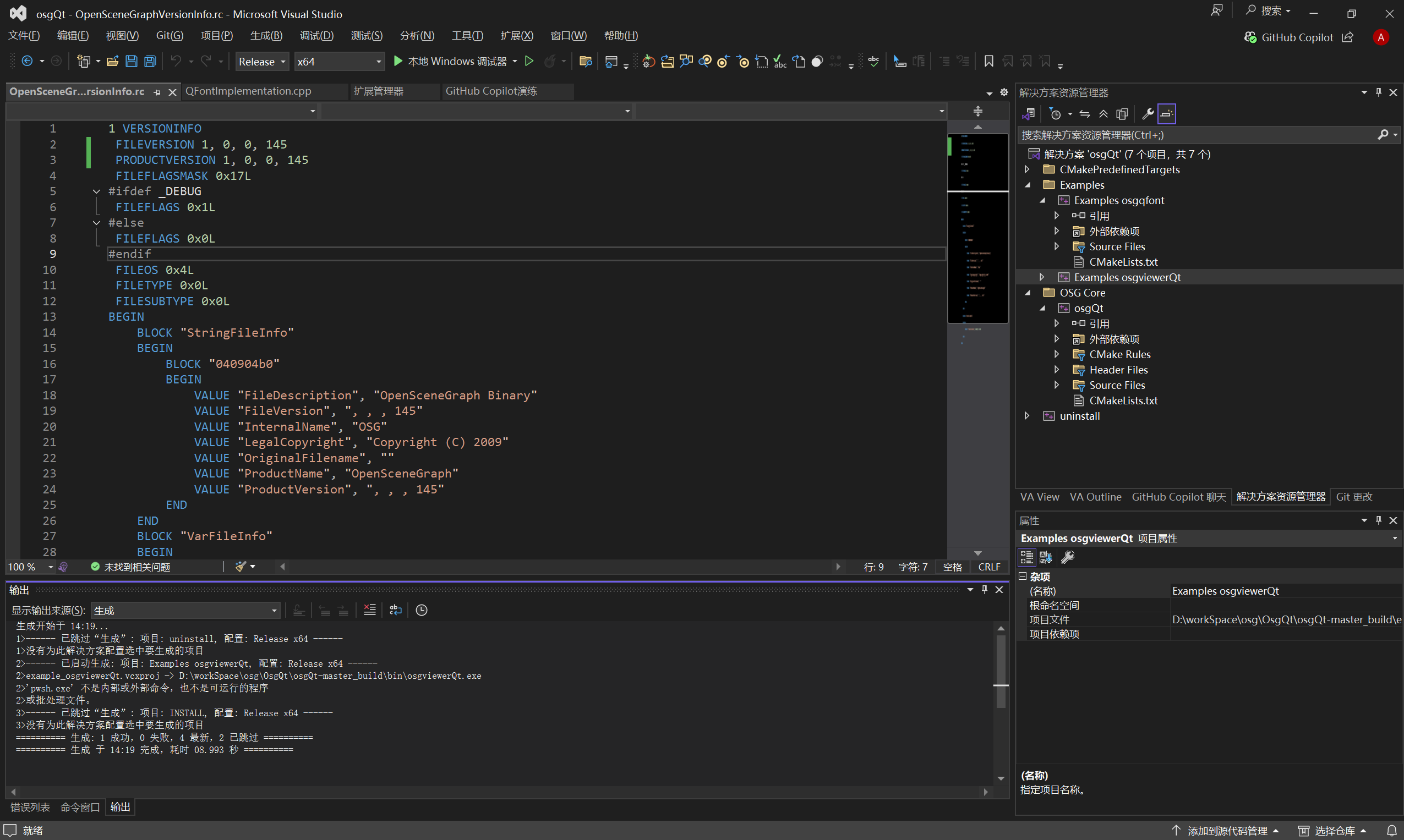Click the Save All icon
Image resolution: width=1404 pixels, height=840 pixels.
[150, 61]
